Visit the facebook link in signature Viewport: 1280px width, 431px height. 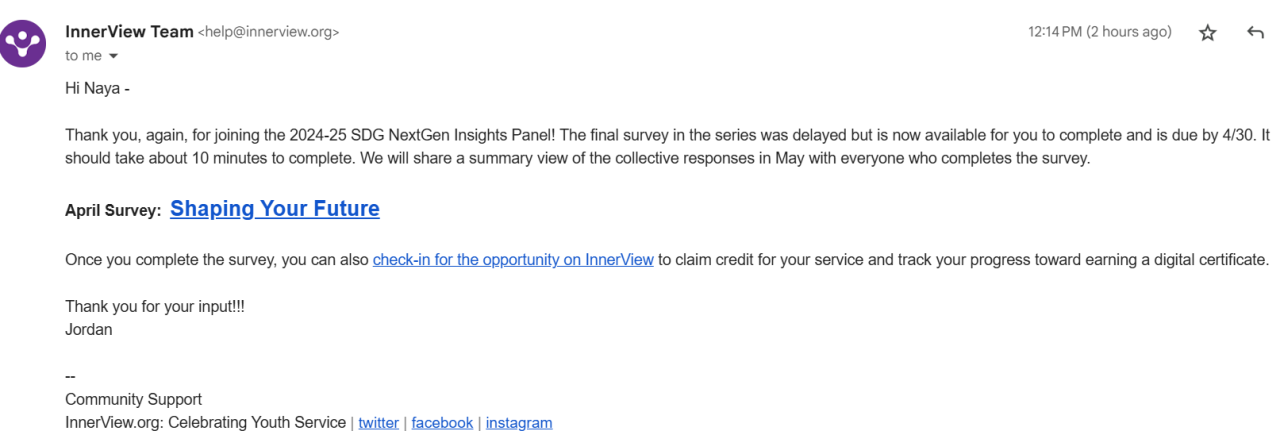442,422
